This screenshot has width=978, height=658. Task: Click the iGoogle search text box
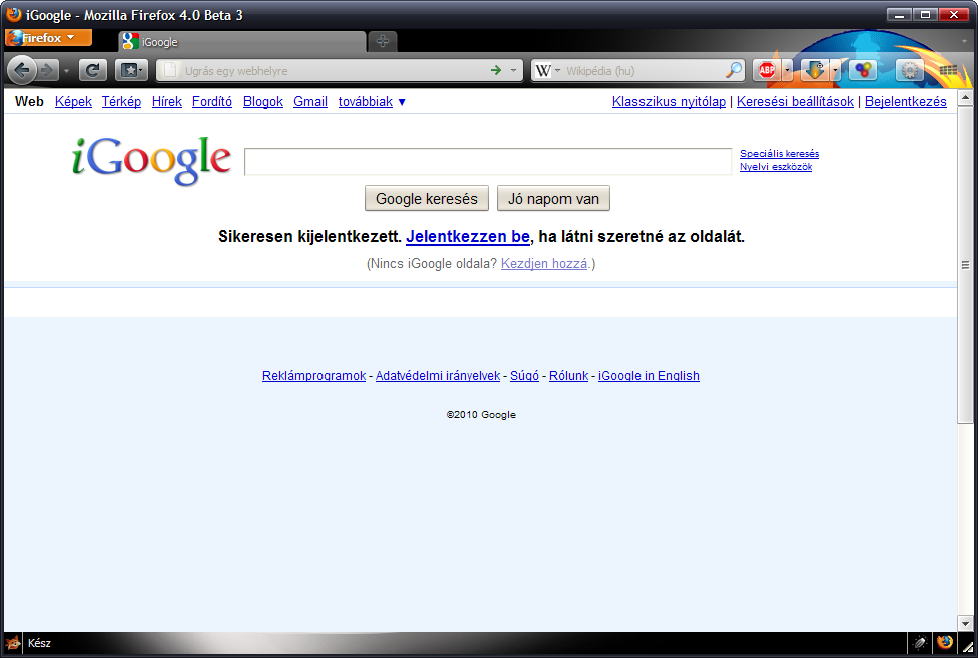(x=488, y=162)
